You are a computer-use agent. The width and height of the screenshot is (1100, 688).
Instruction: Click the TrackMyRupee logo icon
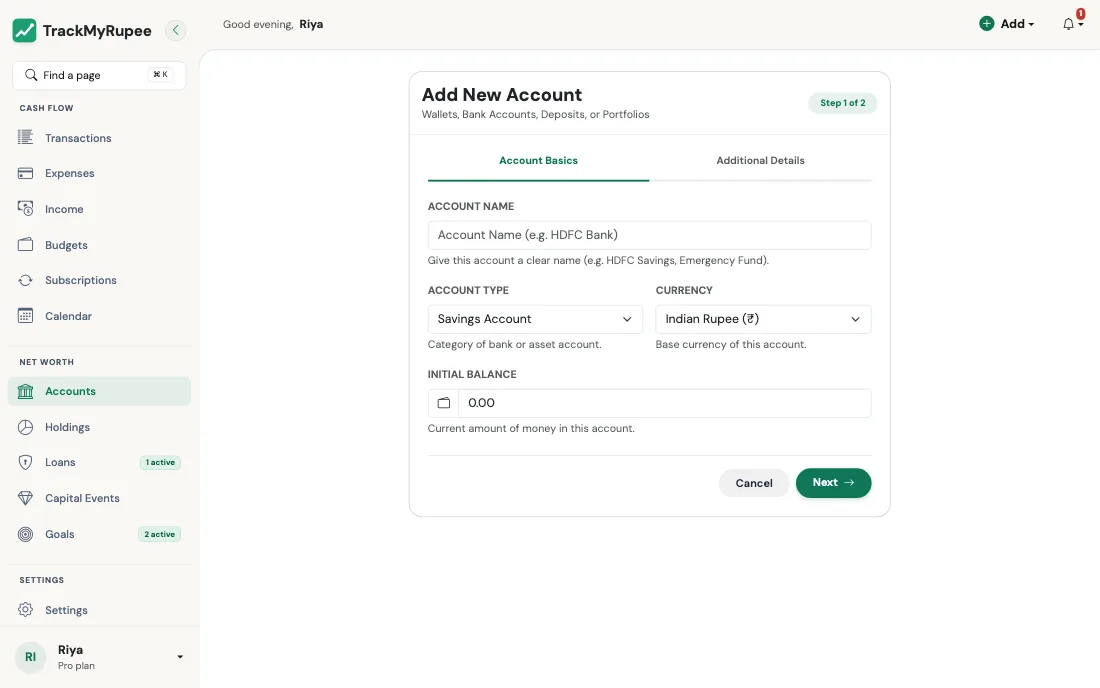pos(25,30)
